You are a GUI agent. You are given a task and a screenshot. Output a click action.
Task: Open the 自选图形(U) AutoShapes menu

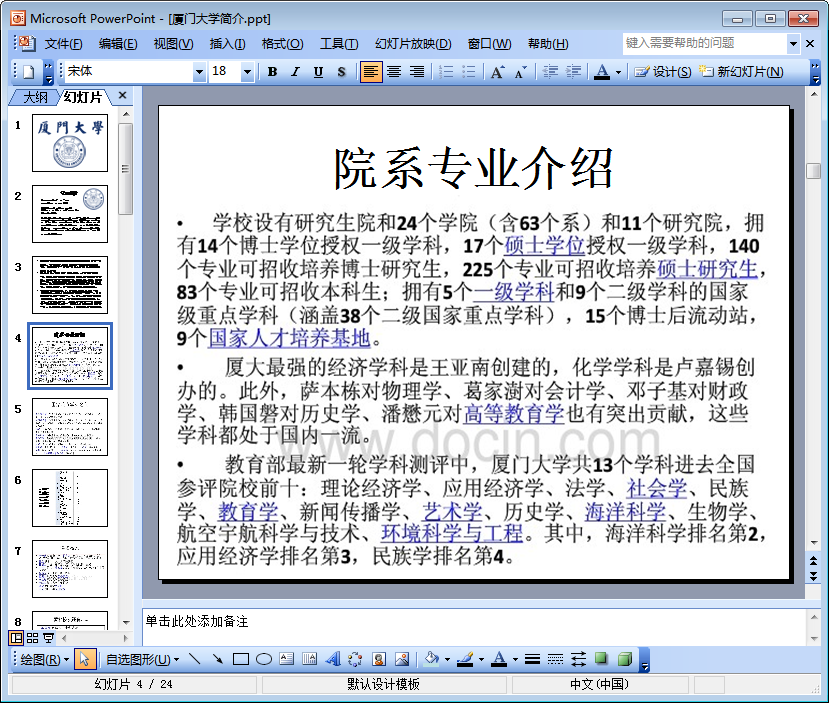tap(142, 660)
